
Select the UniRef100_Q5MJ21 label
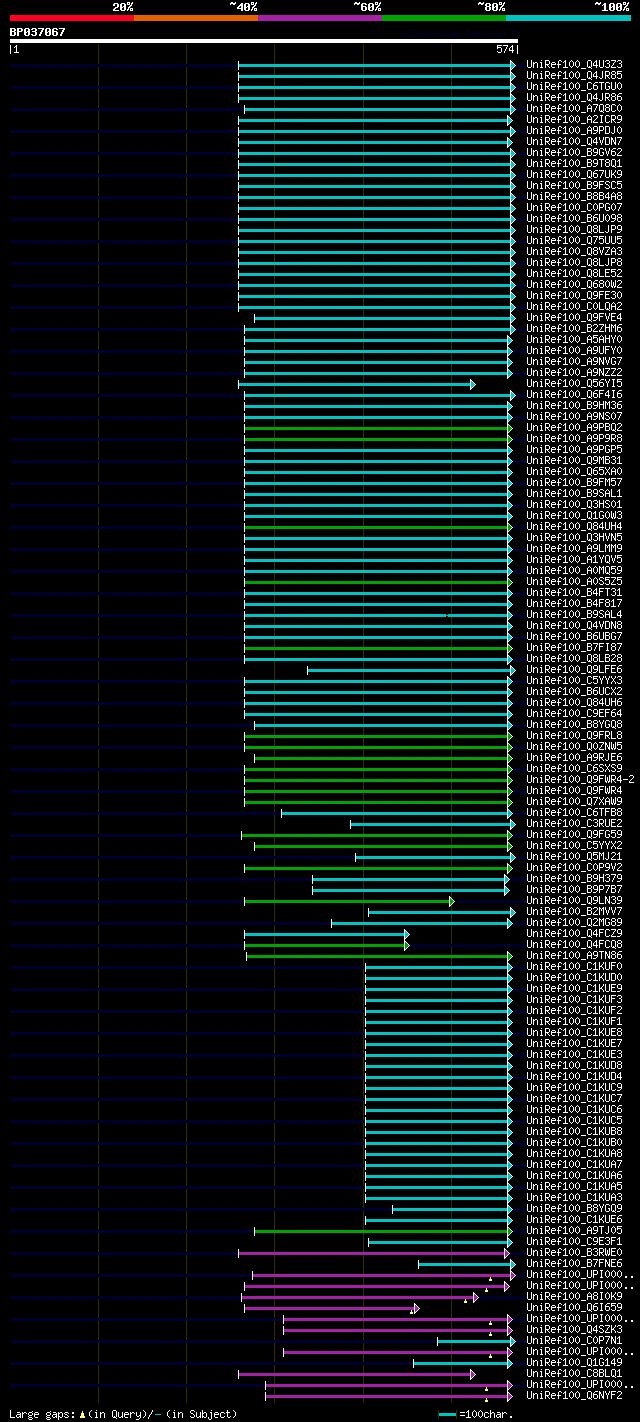tap(574, 856)
